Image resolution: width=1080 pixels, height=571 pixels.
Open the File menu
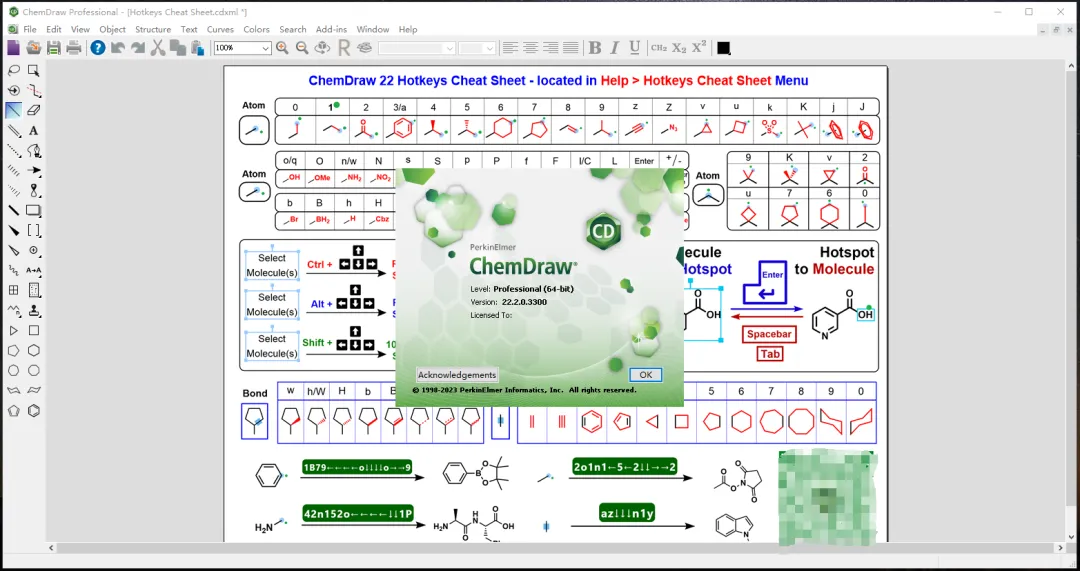(30, 30)
